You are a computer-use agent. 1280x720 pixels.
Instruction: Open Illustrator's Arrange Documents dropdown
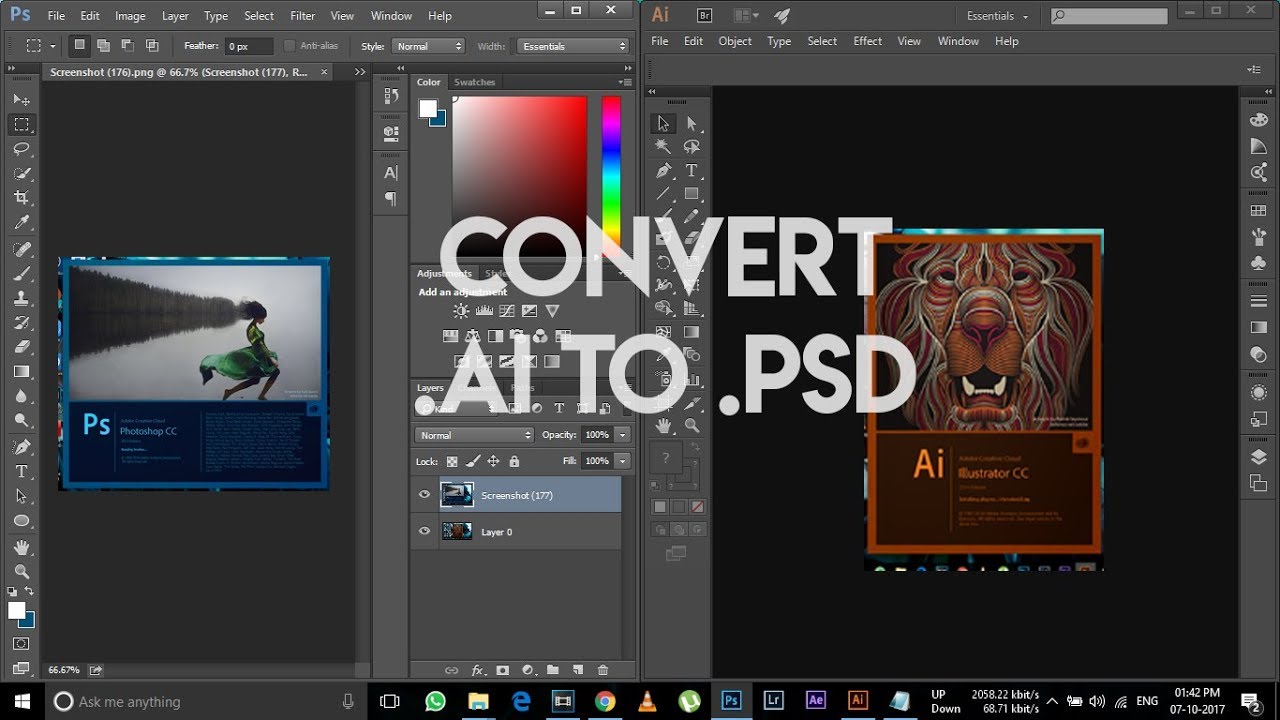coord(746,15)
